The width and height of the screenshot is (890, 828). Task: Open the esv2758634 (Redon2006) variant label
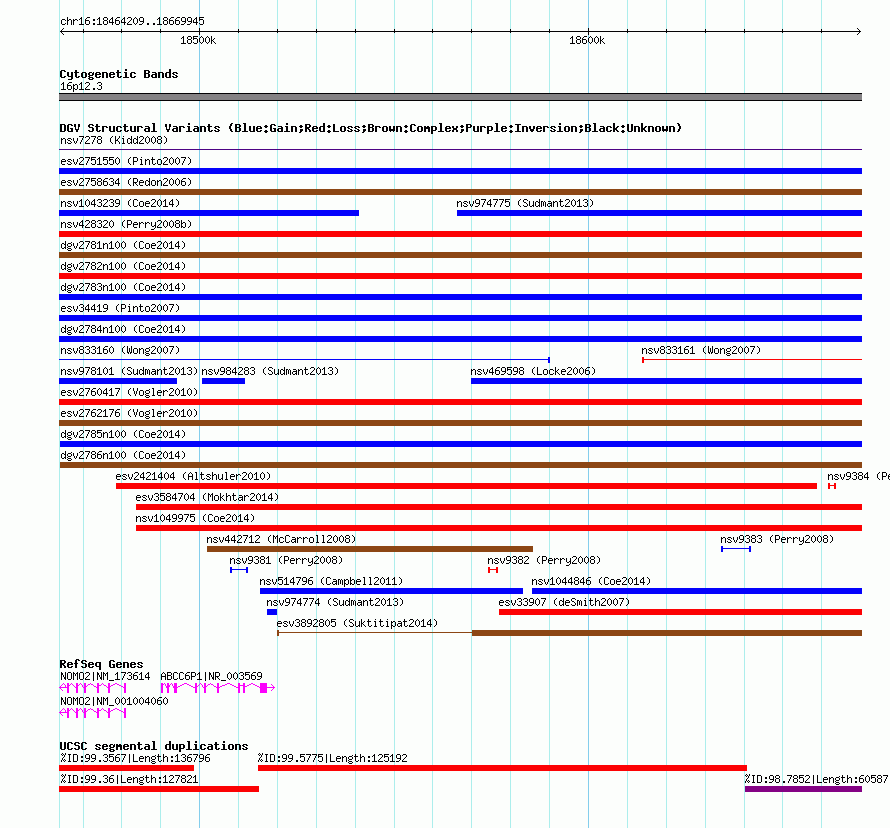(x=126, y=182)
